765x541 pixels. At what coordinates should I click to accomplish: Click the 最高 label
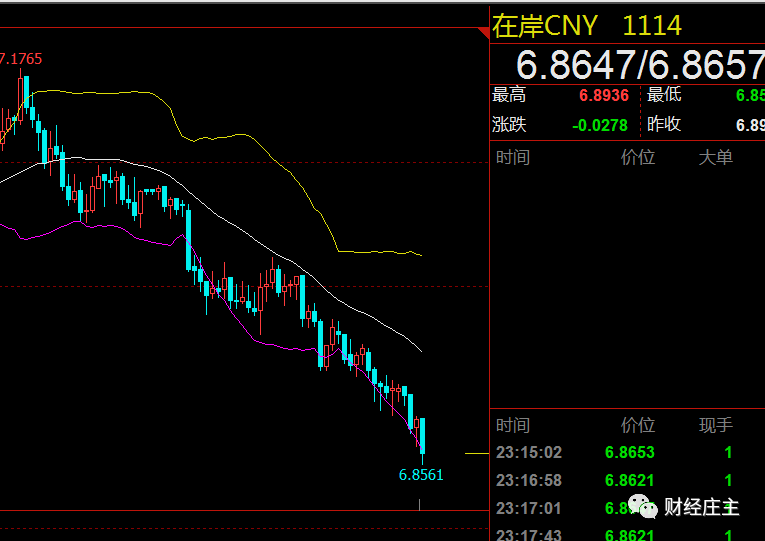coord(509,95)
